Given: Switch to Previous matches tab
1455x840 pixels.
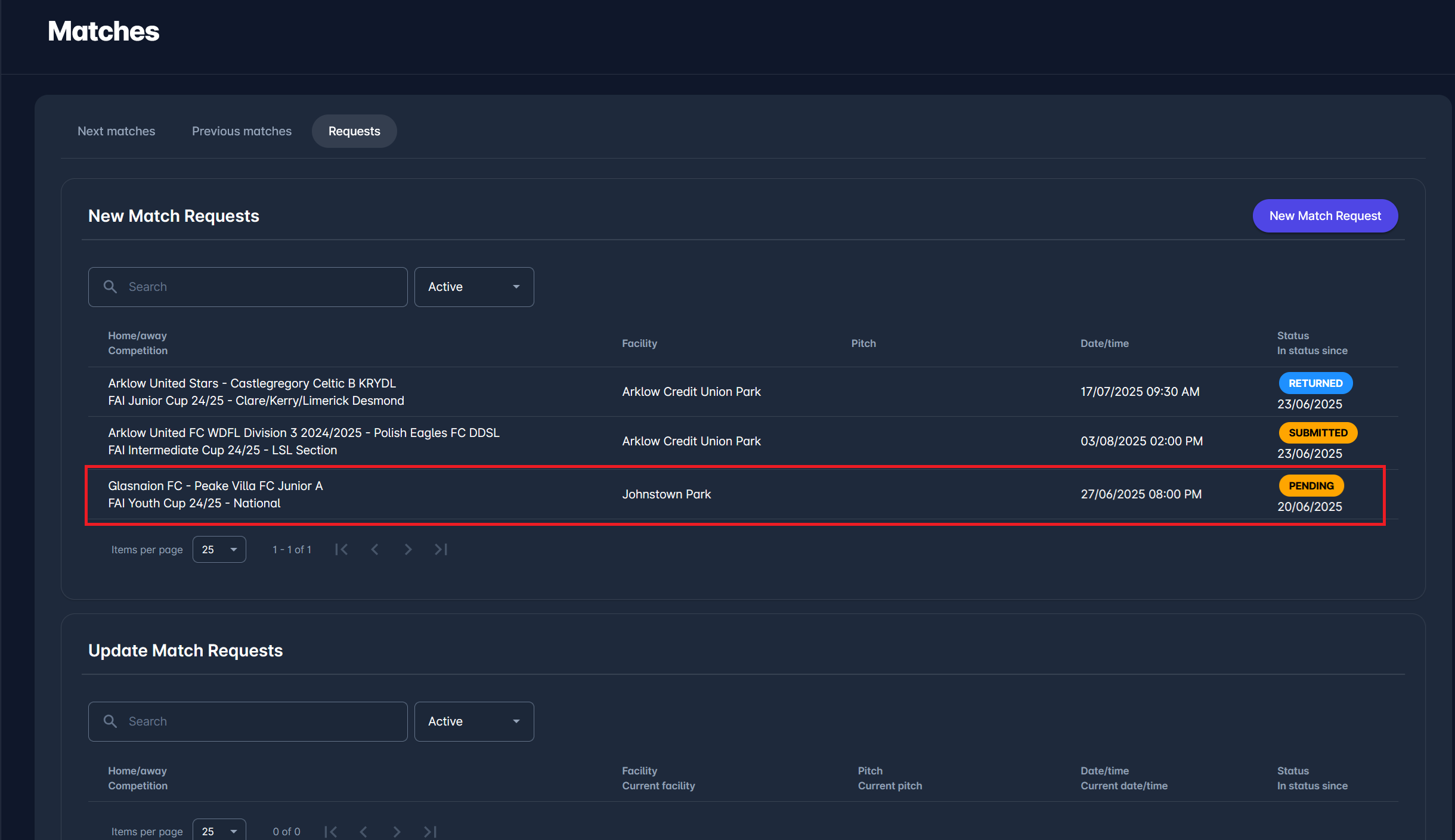Looking at the screenshot, I should coord(242,131).
